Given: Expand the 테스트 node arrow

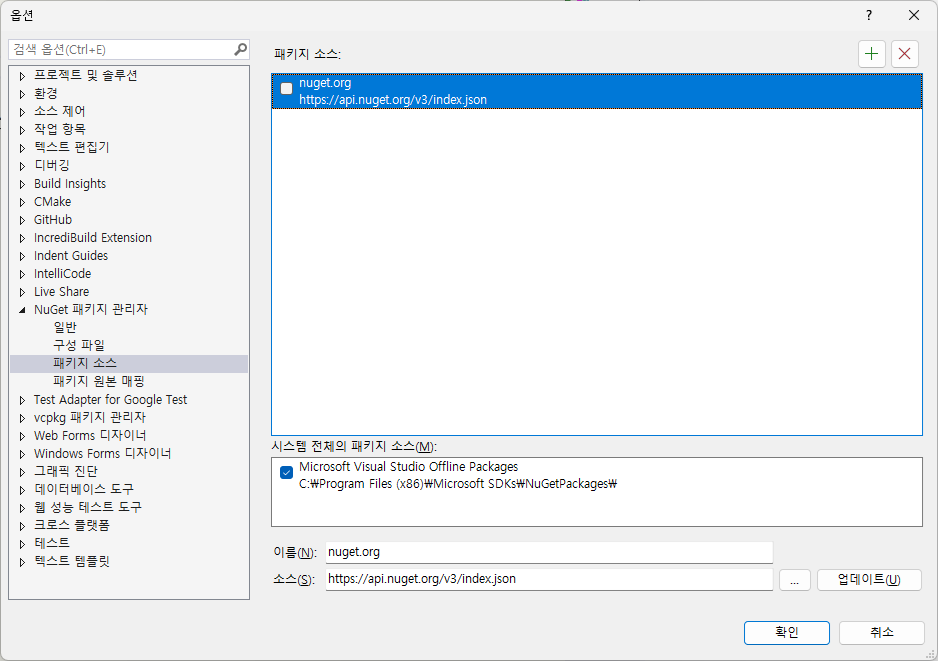Looking at the screenshot, I should point(22,544).
